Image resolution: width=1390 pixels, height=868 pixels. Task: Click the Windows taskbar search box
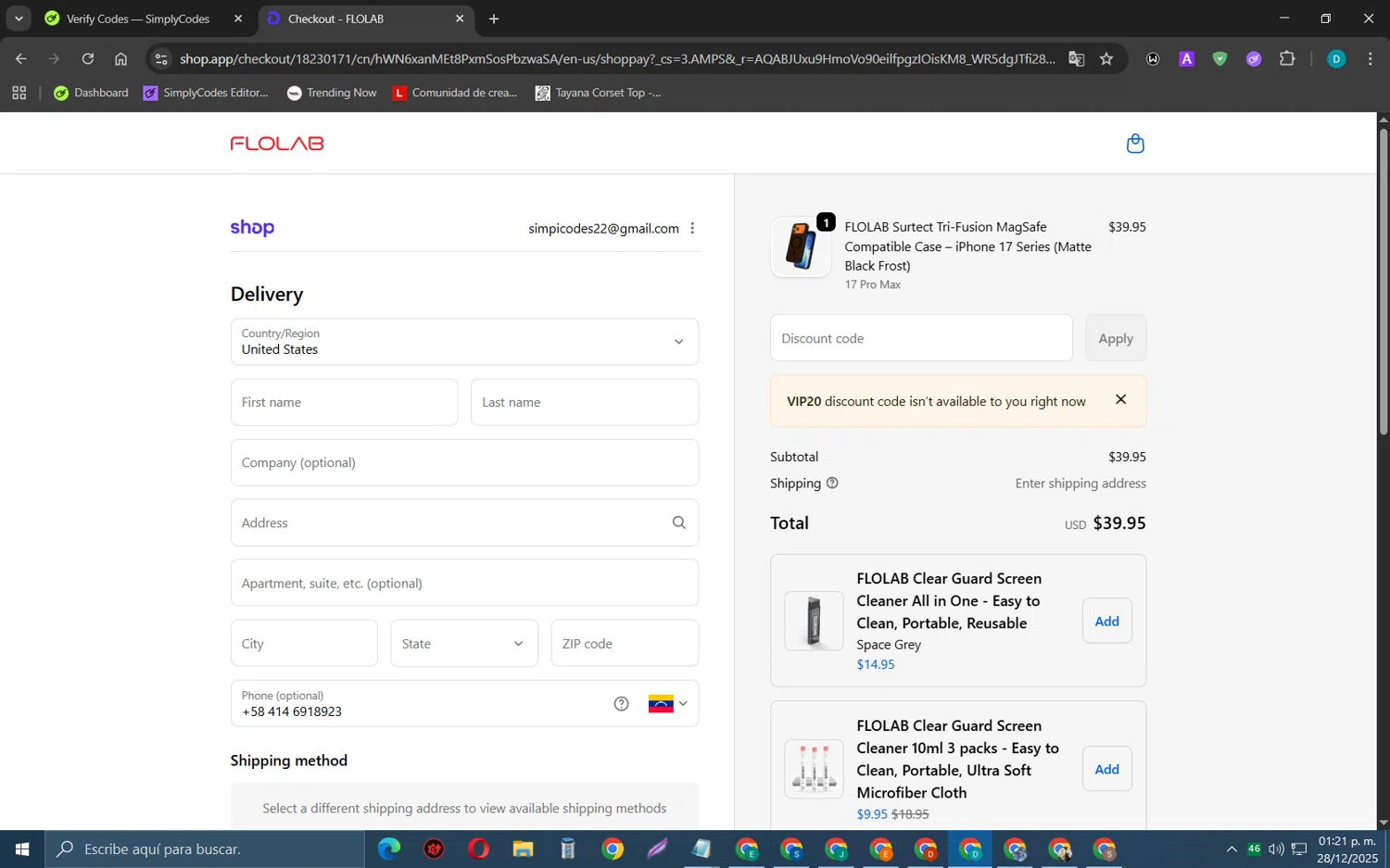coord(204,849)
